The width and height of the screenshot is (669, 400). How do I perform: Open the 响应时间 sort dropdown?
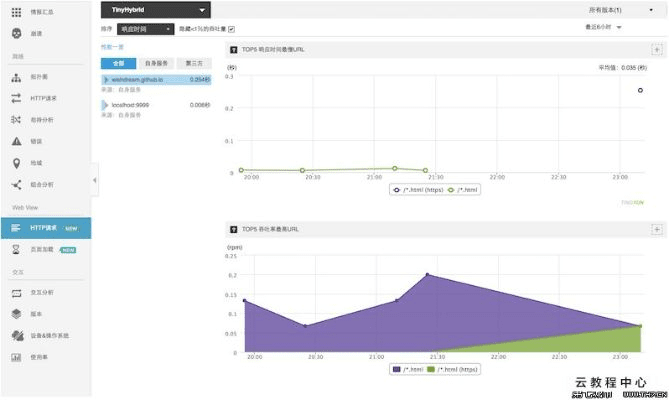point(145,29)
